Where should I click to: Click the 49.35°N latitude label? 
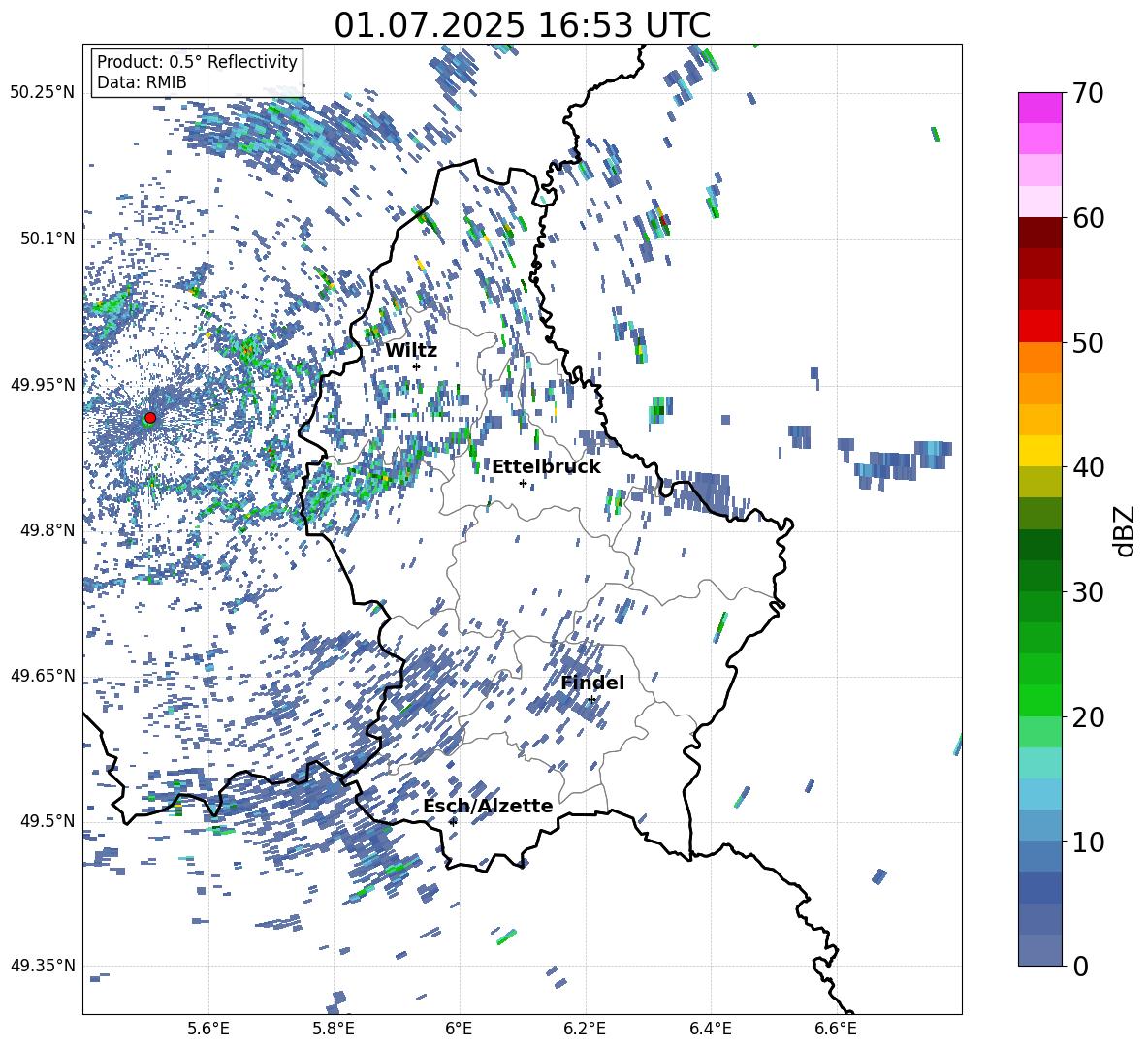[x=43, y=966]
